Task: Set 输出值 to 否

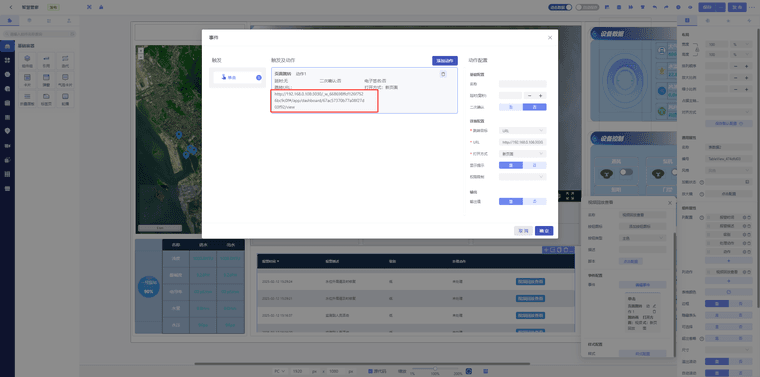Action: [535, 201]
